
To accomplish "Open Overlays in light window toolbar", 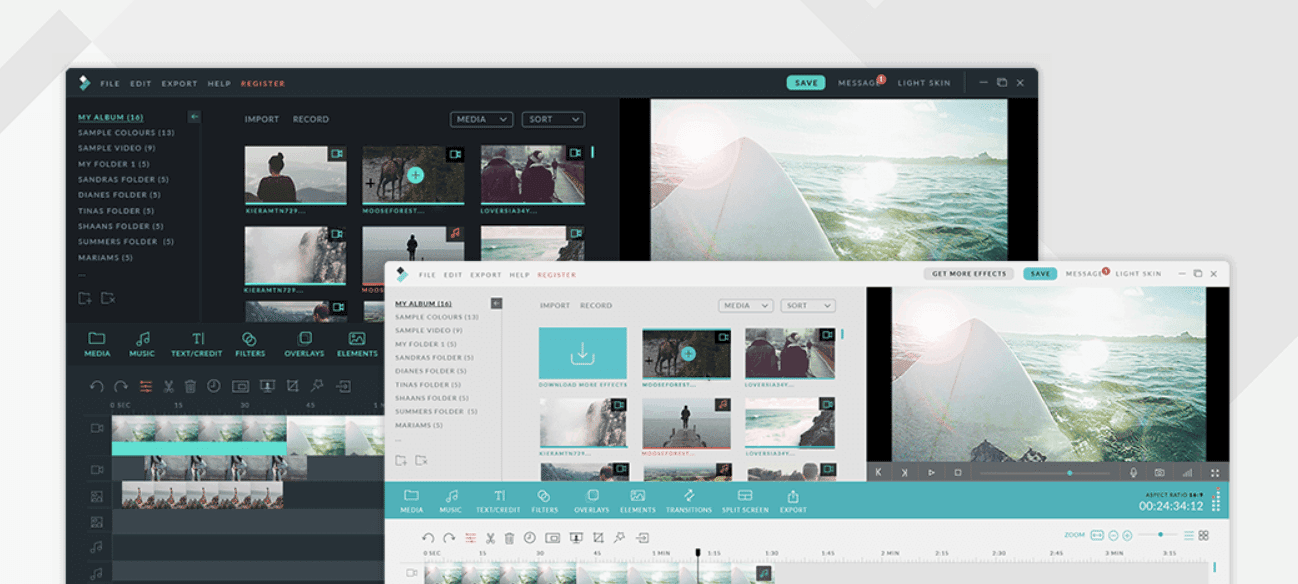I will [592, 501].
